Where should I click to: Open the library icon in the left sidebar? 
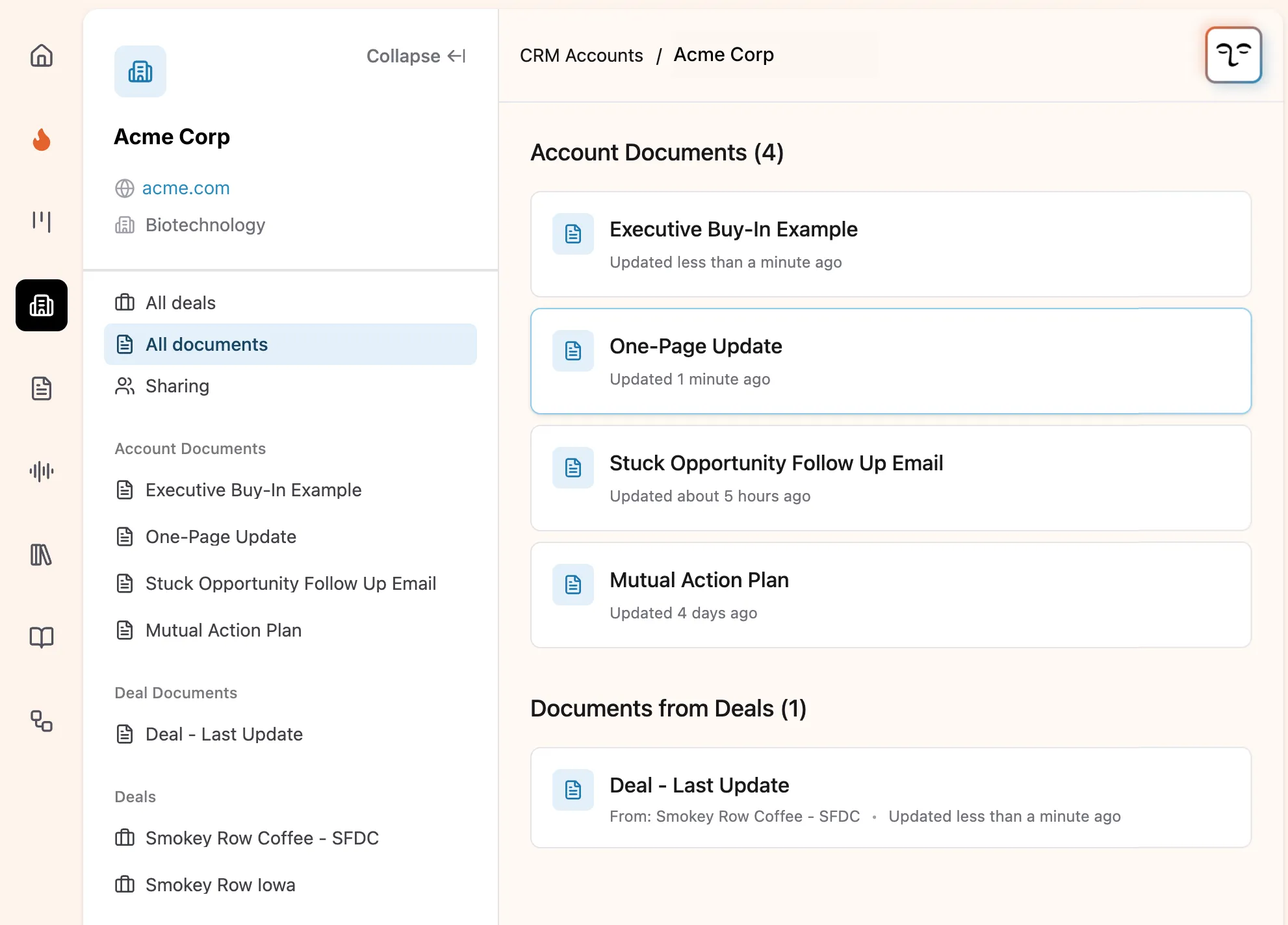41,555
